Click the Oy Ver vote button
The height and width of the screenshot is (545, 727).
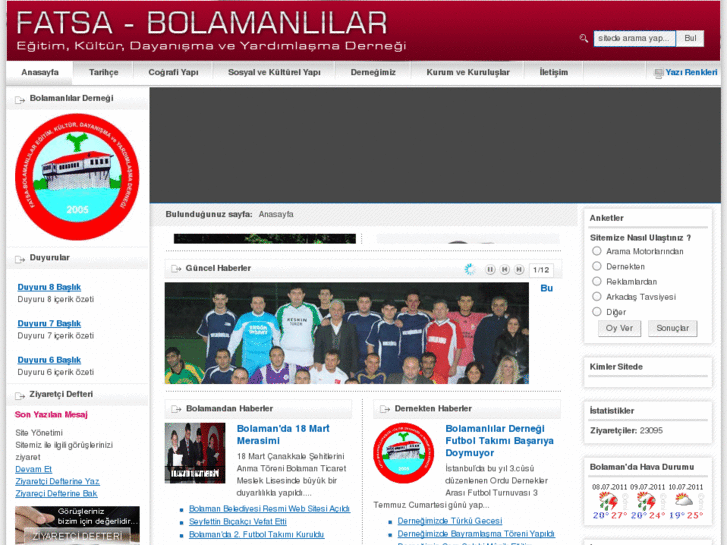coord(619,328)
